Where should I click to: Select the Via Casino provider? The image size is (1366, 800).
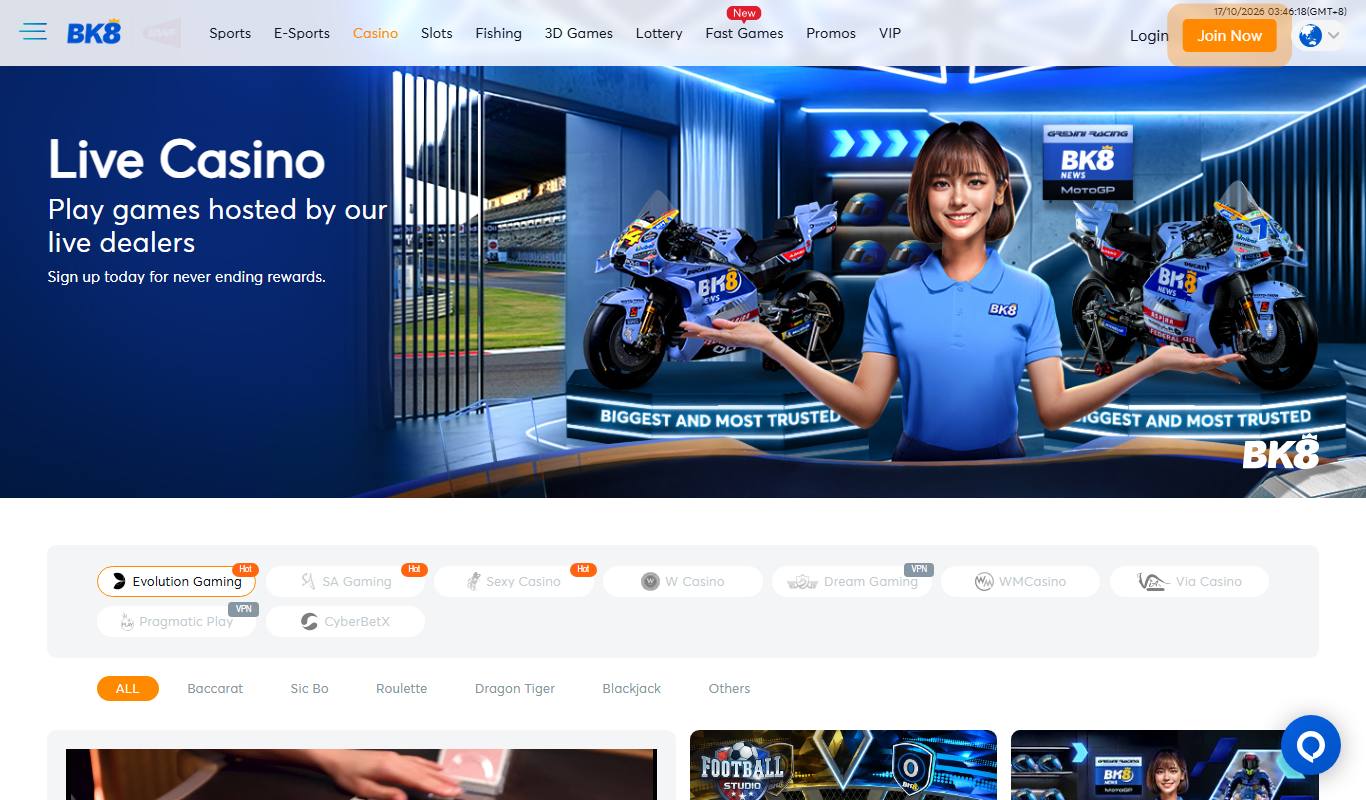[x=1189, y=581]
